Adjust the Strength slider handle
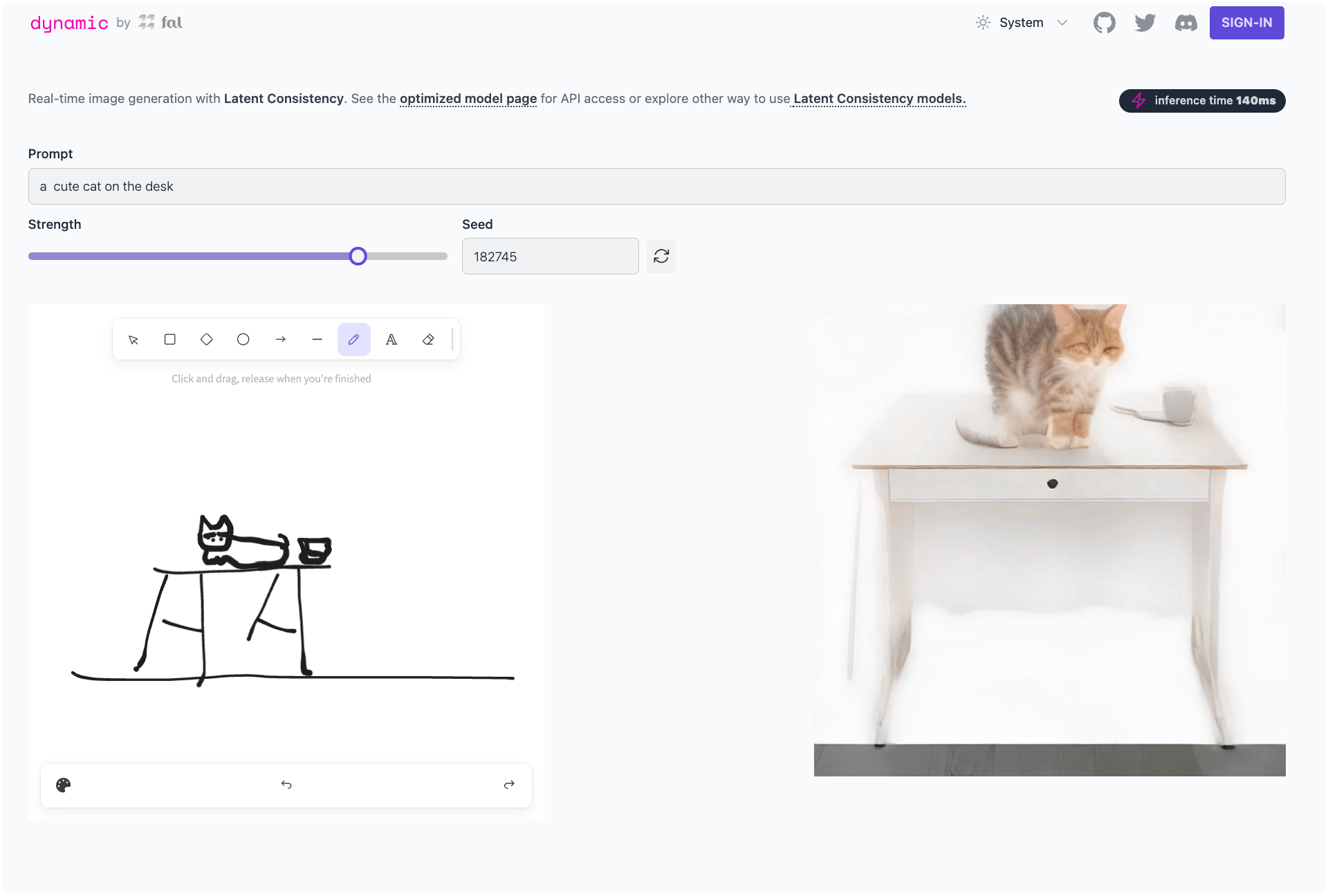Image resolution: width=1328 pixels, height=896 pixels. 358,256
